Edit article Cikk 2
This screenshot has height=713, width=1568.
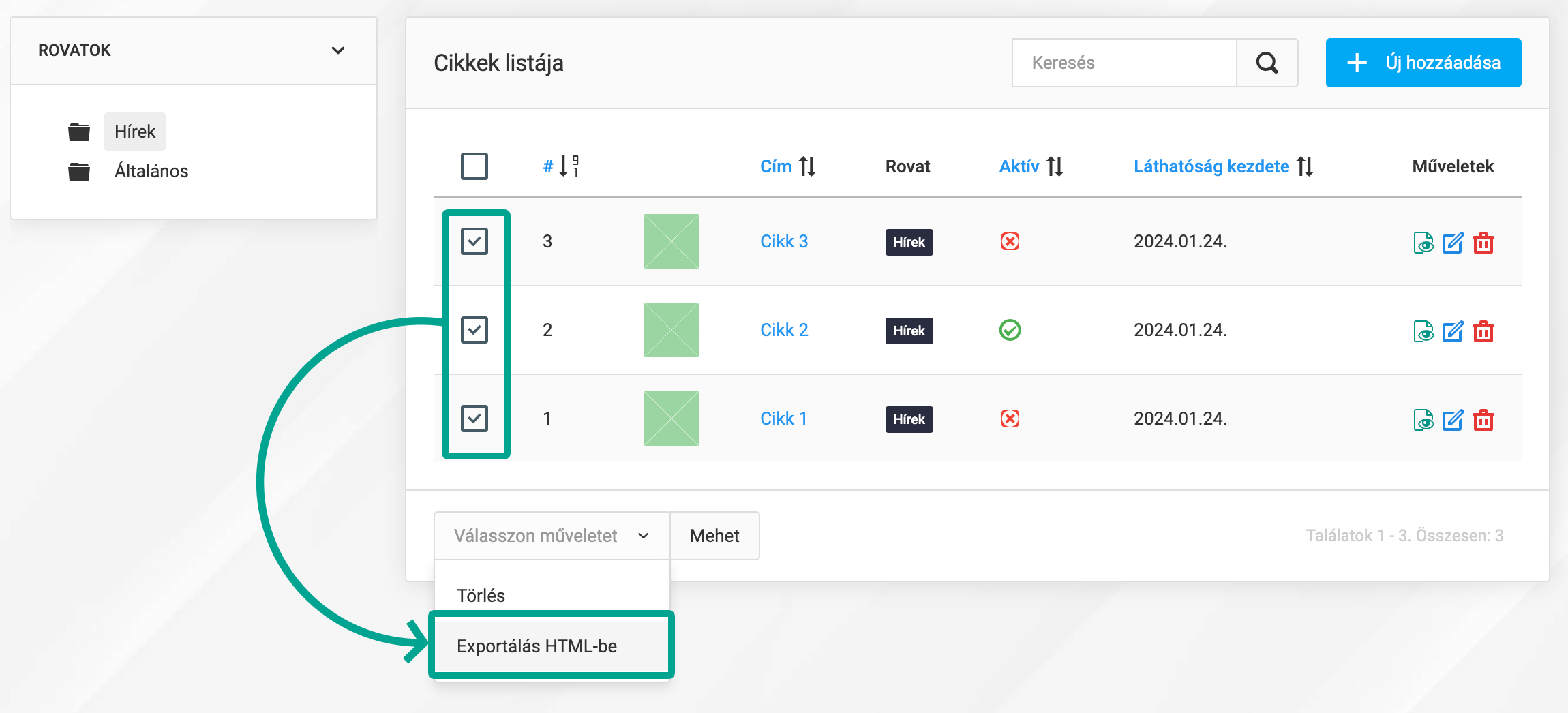1453,331
